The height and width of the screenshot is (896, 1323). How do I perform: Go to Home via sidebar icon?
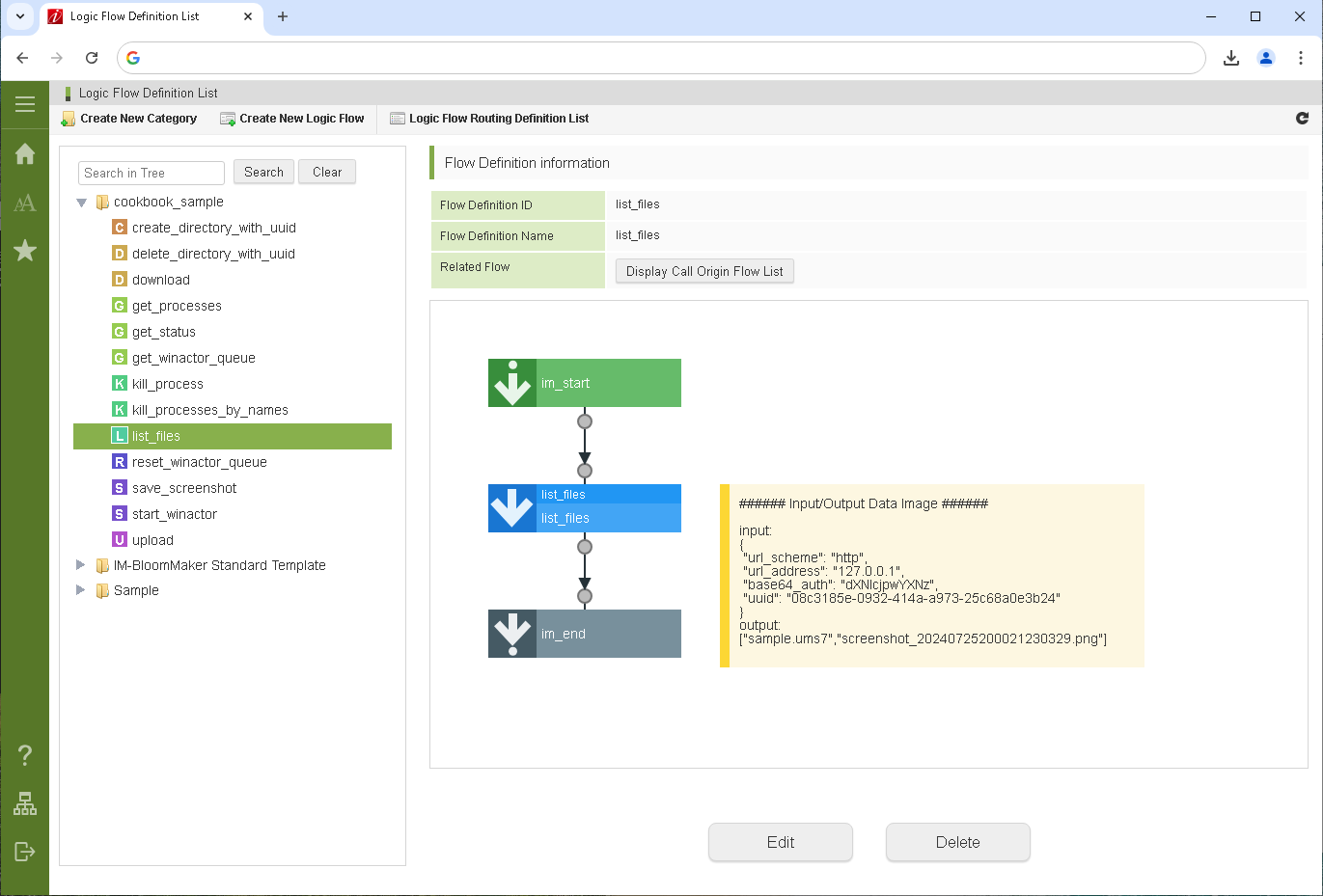25,154
